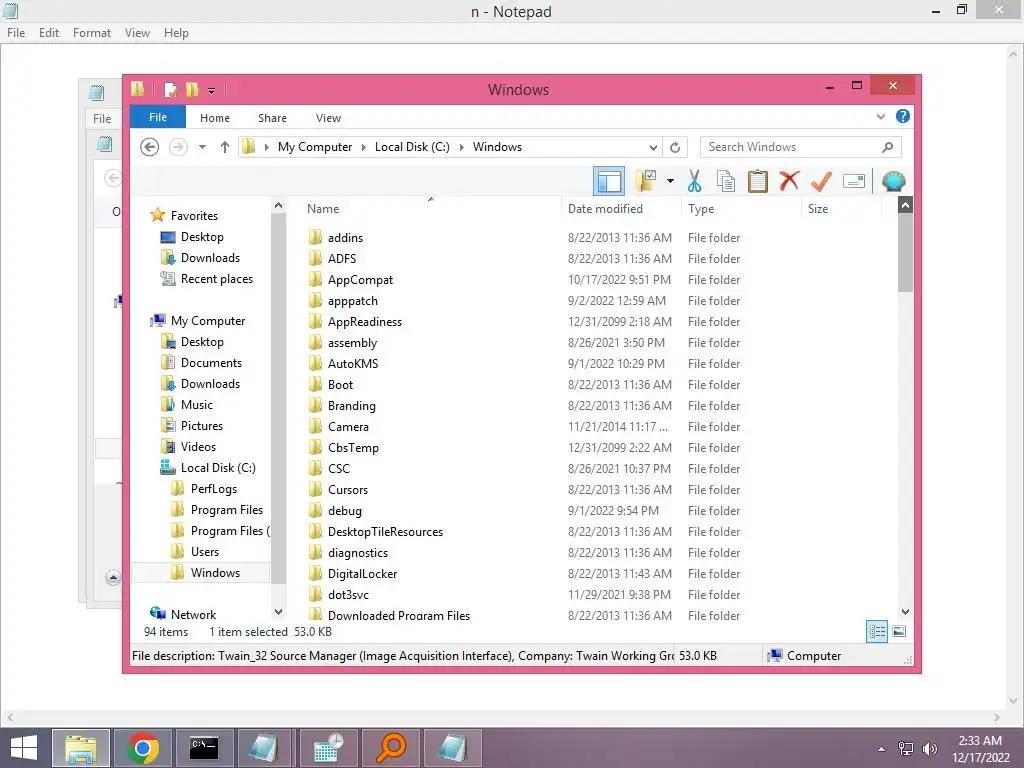1024x768 pixels.
Task: Open the Format menu in Notepad
Action: 91,33
